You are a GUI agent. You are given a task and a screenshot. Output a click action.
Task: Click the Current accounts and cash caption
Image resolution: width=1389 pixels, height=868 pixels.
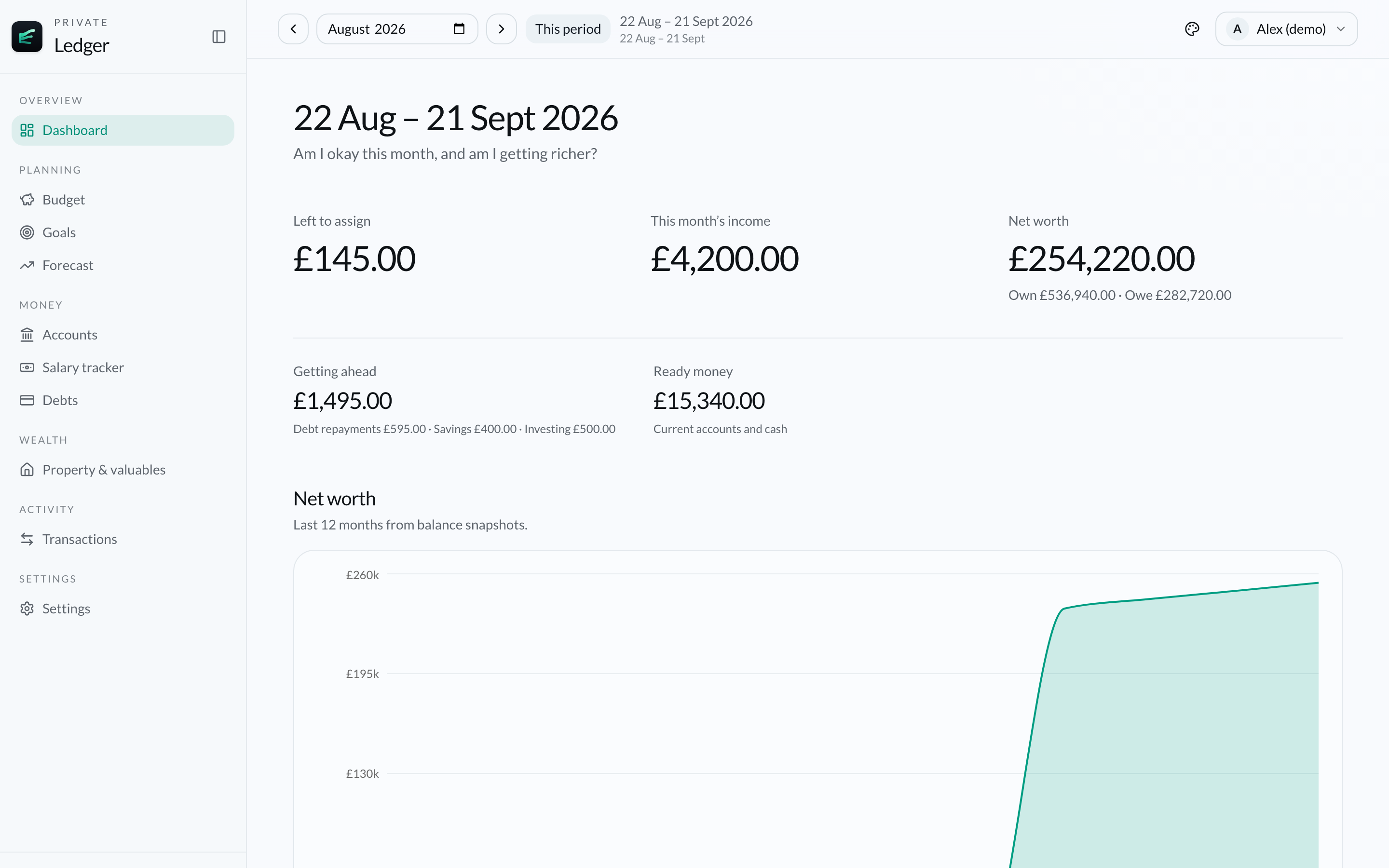click(x=720, y=429)
